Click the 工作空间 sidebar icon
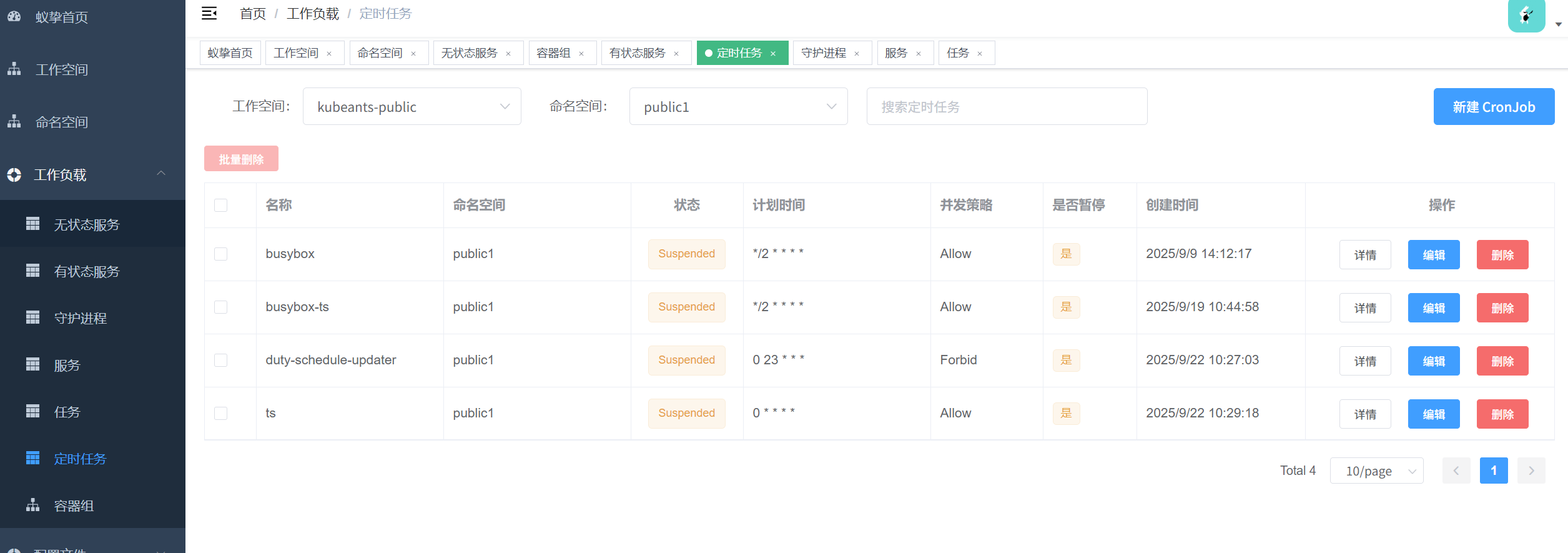The width and height of the screenshot is (1568, 553). (x=14, y=69)
